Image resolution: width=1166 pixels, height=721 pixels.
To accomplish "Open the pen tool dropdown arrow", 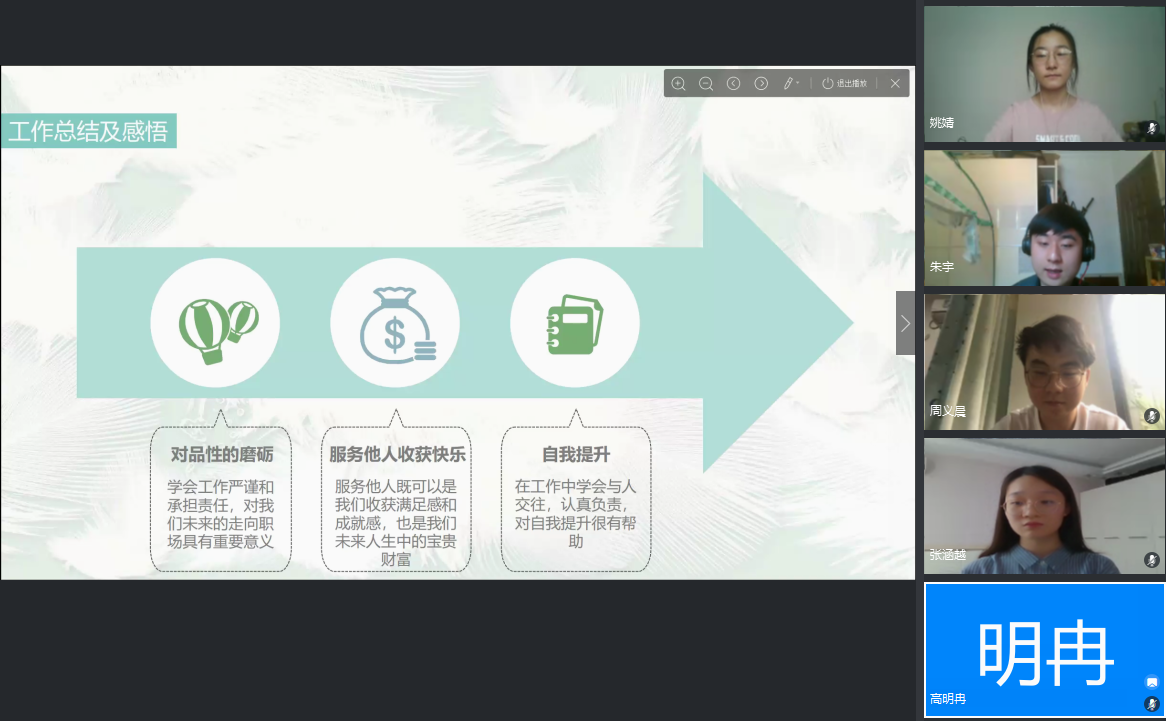I will [798, 84].
